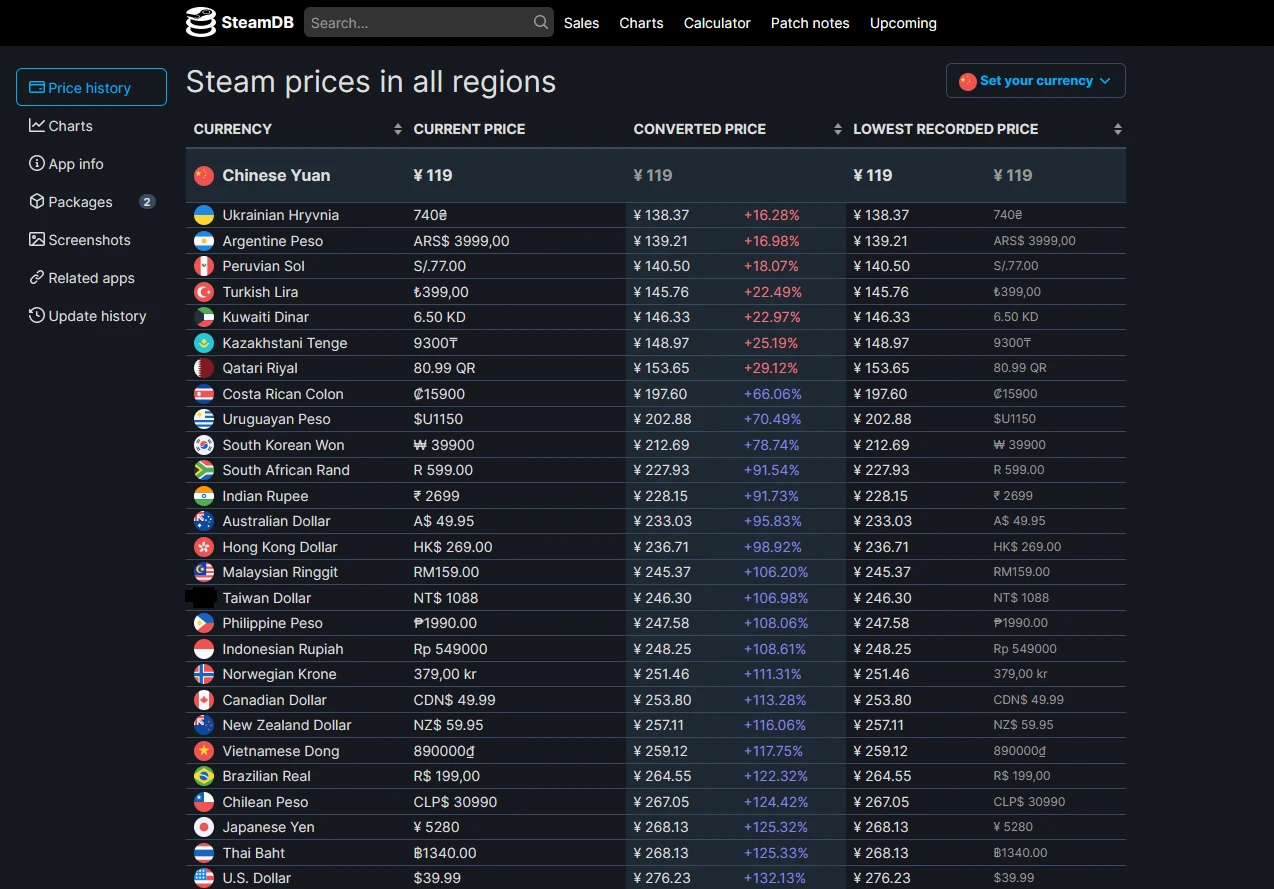This screenshot has width=1274, height=889.
Task: Click the South Korean Won flag icon
Action: click(x=204, y=445)
